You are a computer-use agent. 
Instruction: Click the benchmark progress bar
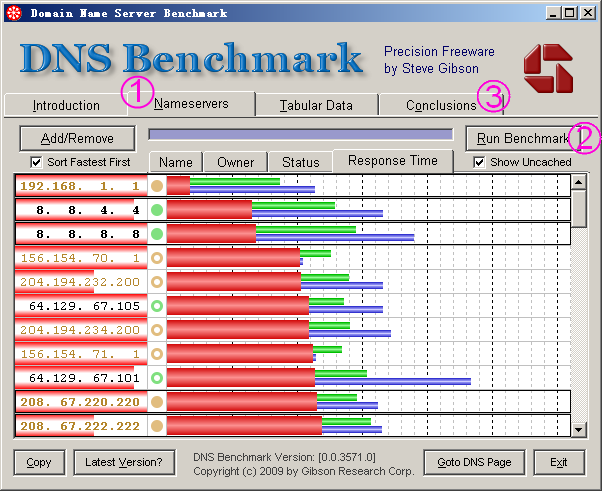(x=301, y=134)
